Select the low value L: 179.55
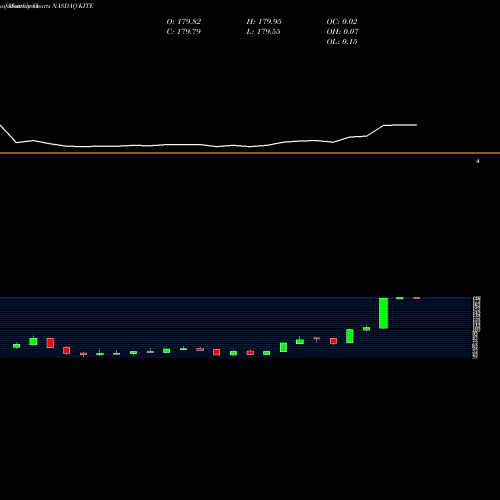Image resolution: width=500 pixels, height=500 pixels. pos(263,32)
